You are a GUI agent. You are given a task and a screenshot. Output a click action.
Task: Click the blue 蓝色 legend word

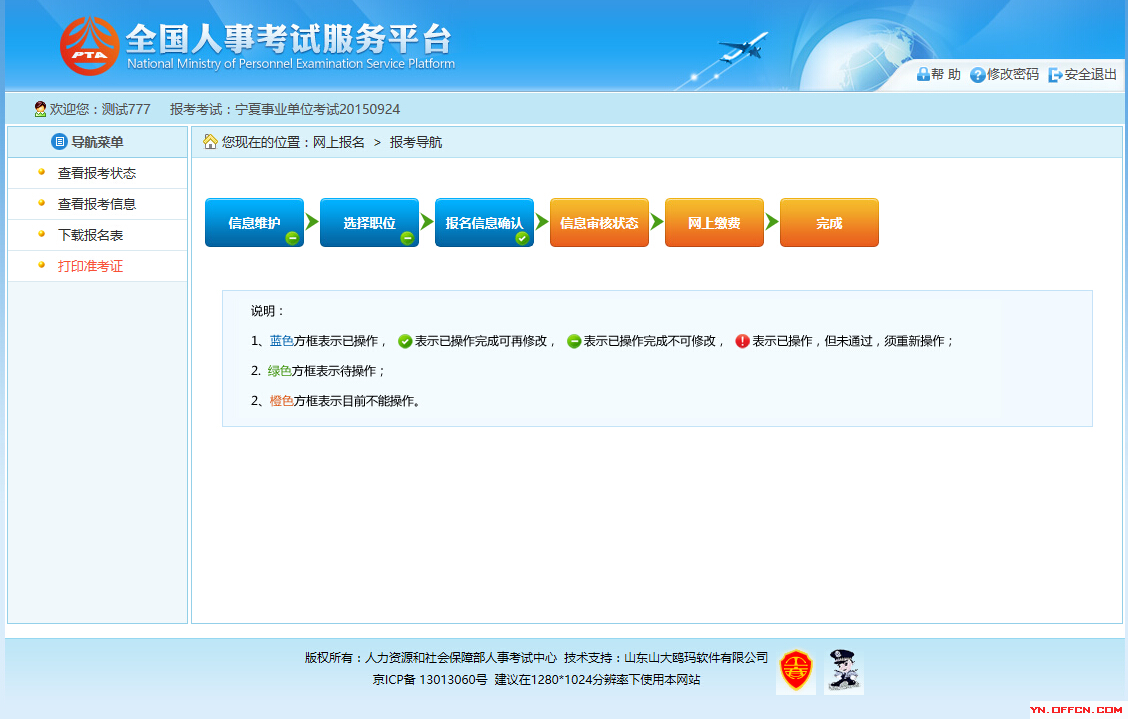[x=281, y=341]
